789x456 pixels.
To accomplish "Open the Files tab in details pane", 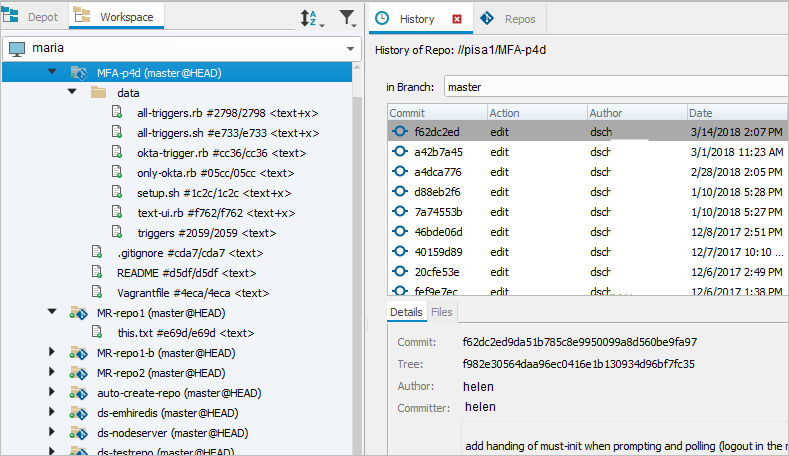I will 441,313.
